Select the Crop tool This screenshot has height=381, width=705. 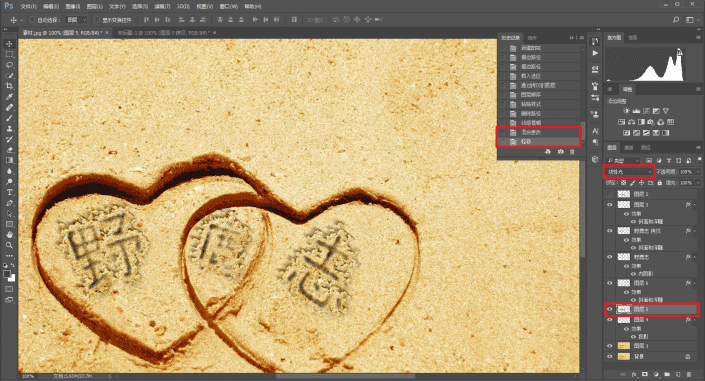click(x=9, y=86)
